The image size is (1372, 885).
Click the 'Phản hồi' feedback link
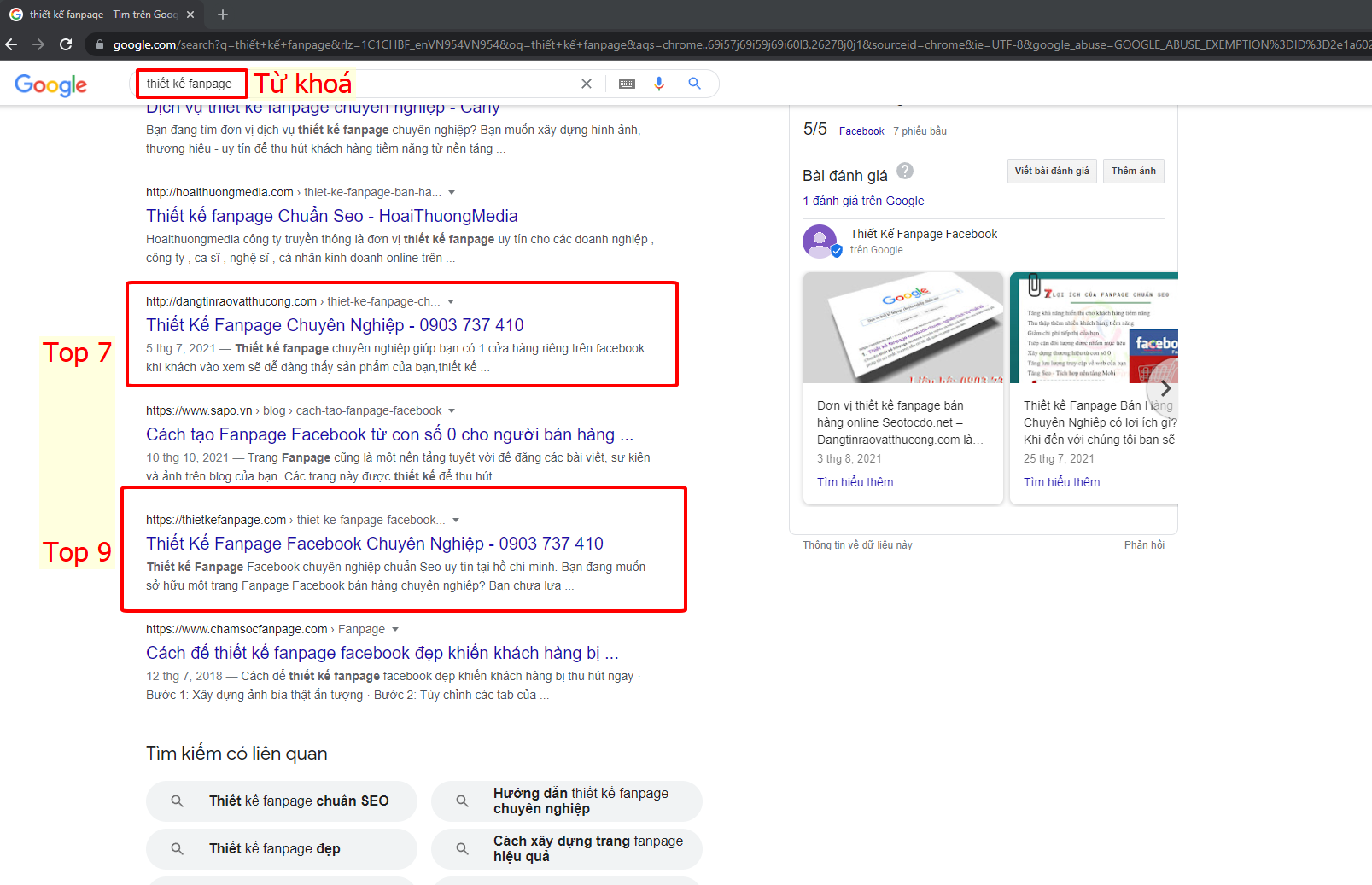1144,545
